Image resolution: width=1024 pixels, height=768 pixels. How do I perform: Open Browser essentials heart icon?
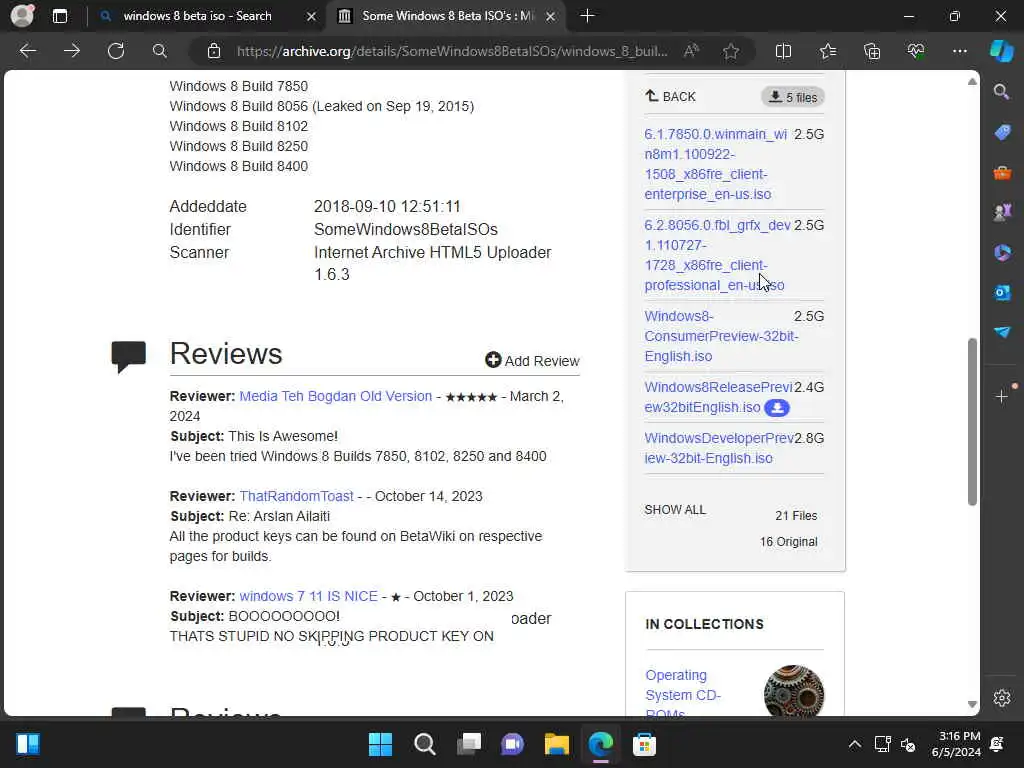tap(916, 51)
